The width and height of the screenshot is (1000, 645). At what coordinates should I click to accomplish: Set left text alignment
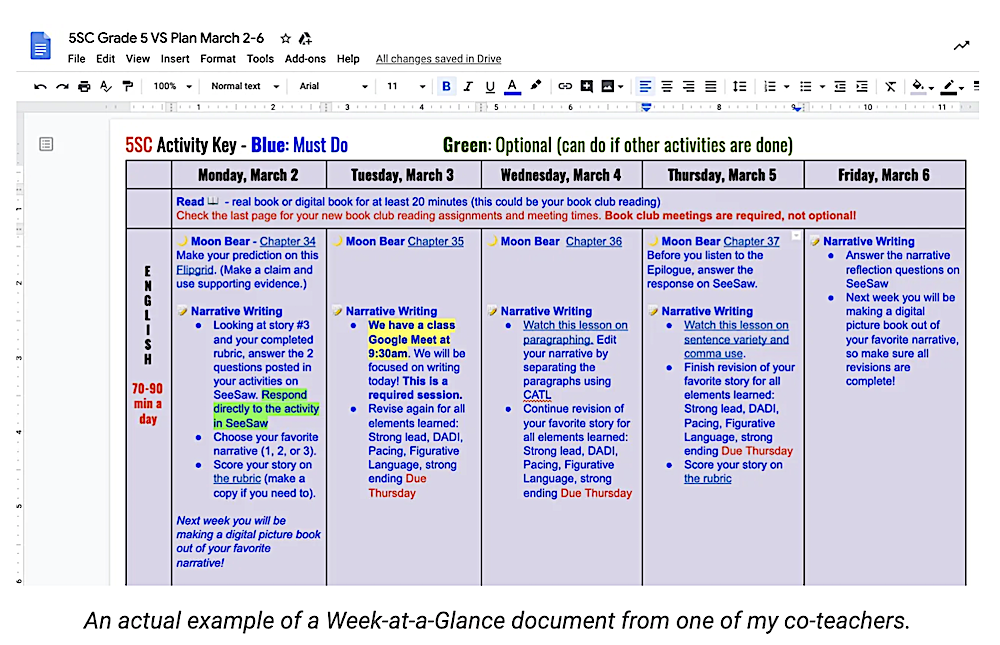(x=645, y=86)
